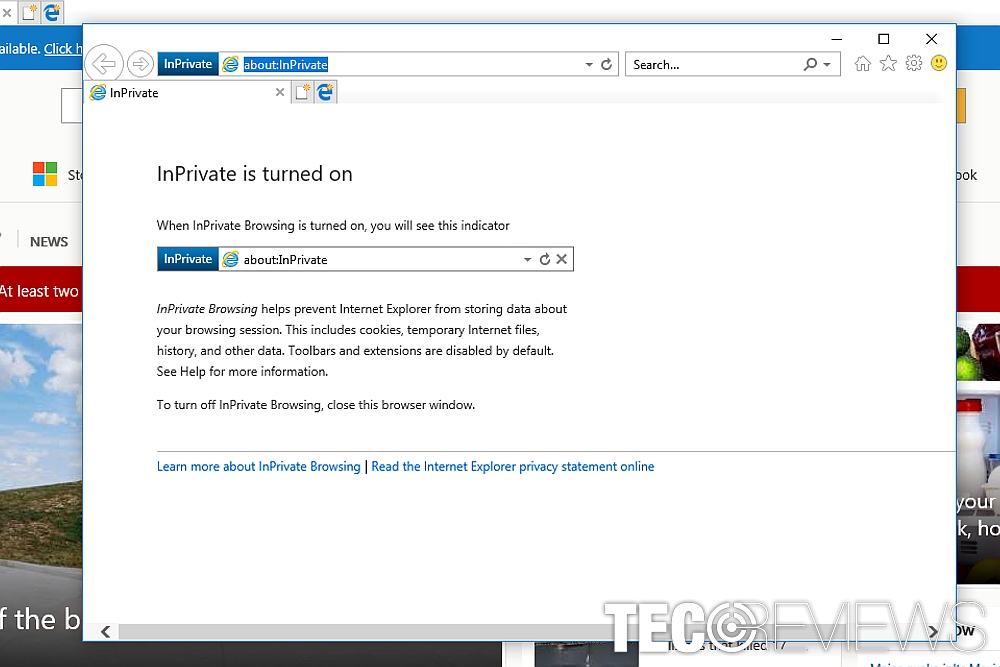Minimize the InPrivate window
The image size is (1000, 667).
coord(837,39)
